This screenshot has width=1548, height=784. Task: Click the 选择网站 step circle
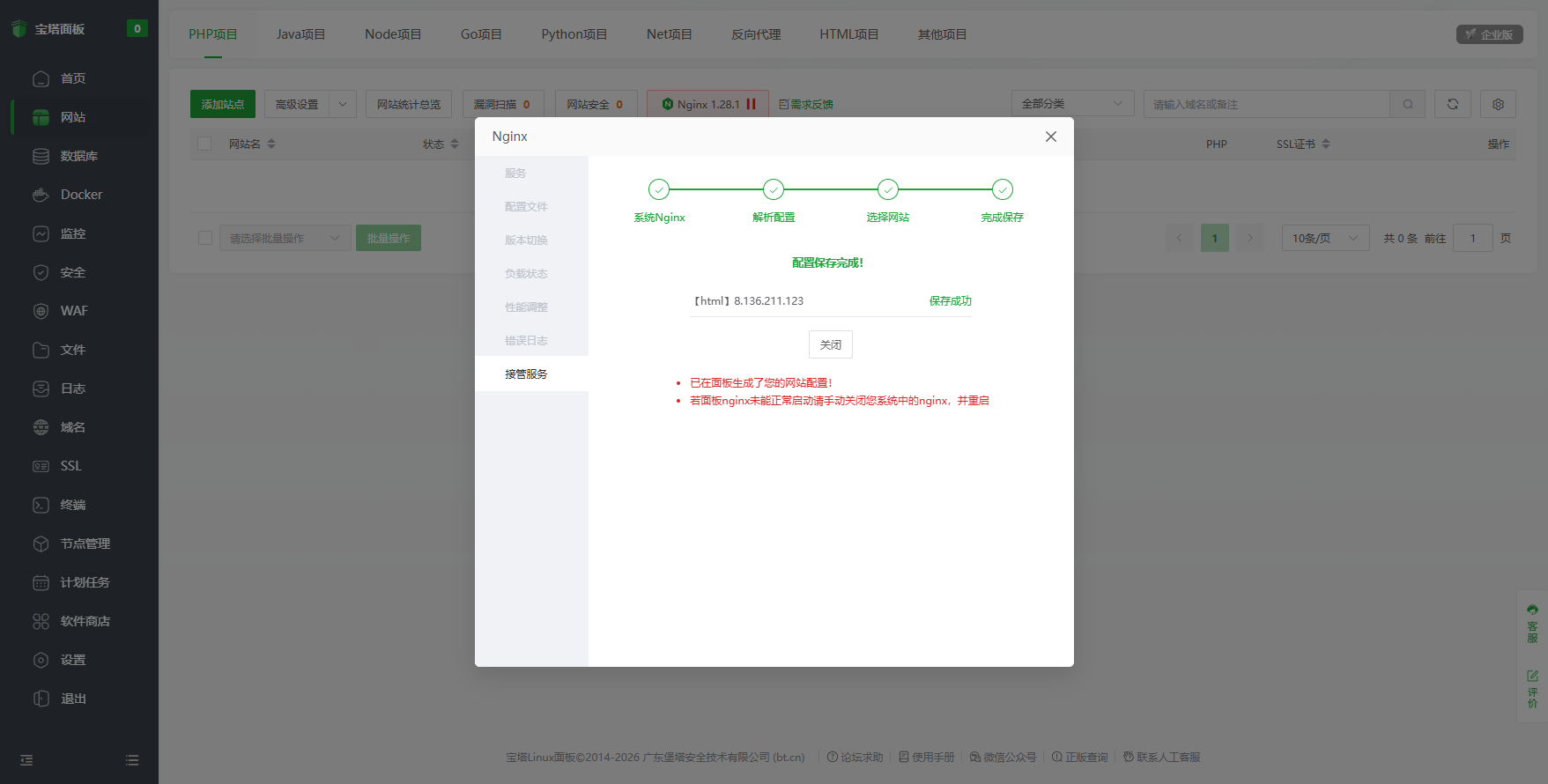click(x=888, y=189)
